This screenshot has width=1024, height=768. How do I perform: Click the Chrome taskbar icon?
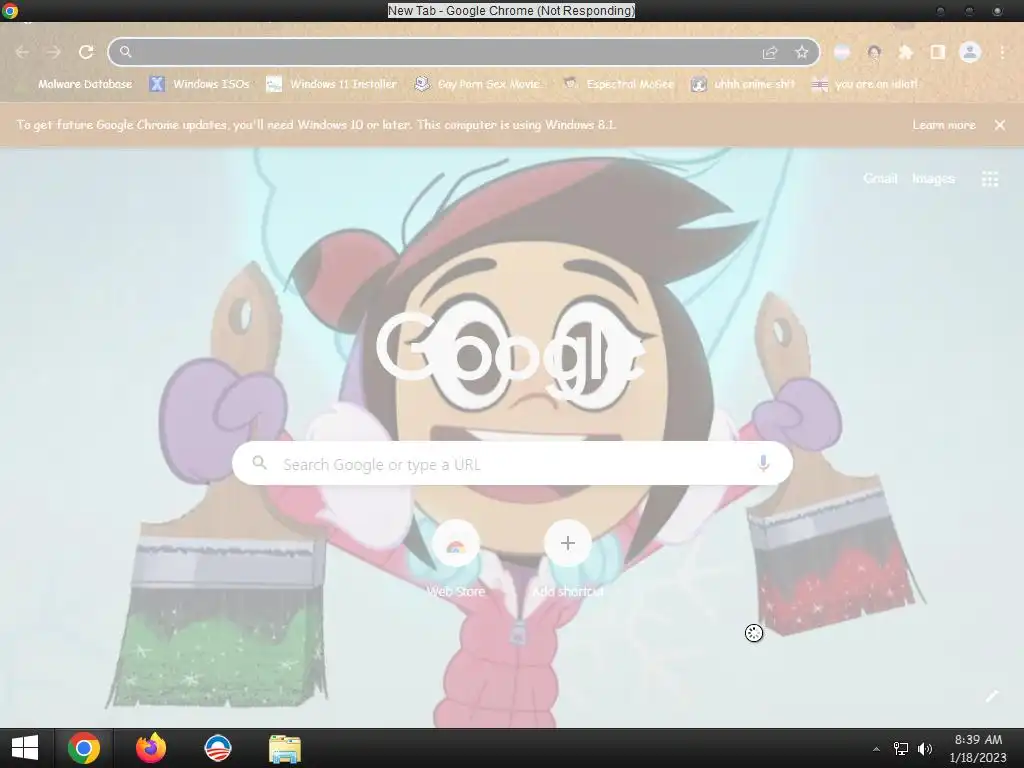pyautogui.click(x=84, y=748)
